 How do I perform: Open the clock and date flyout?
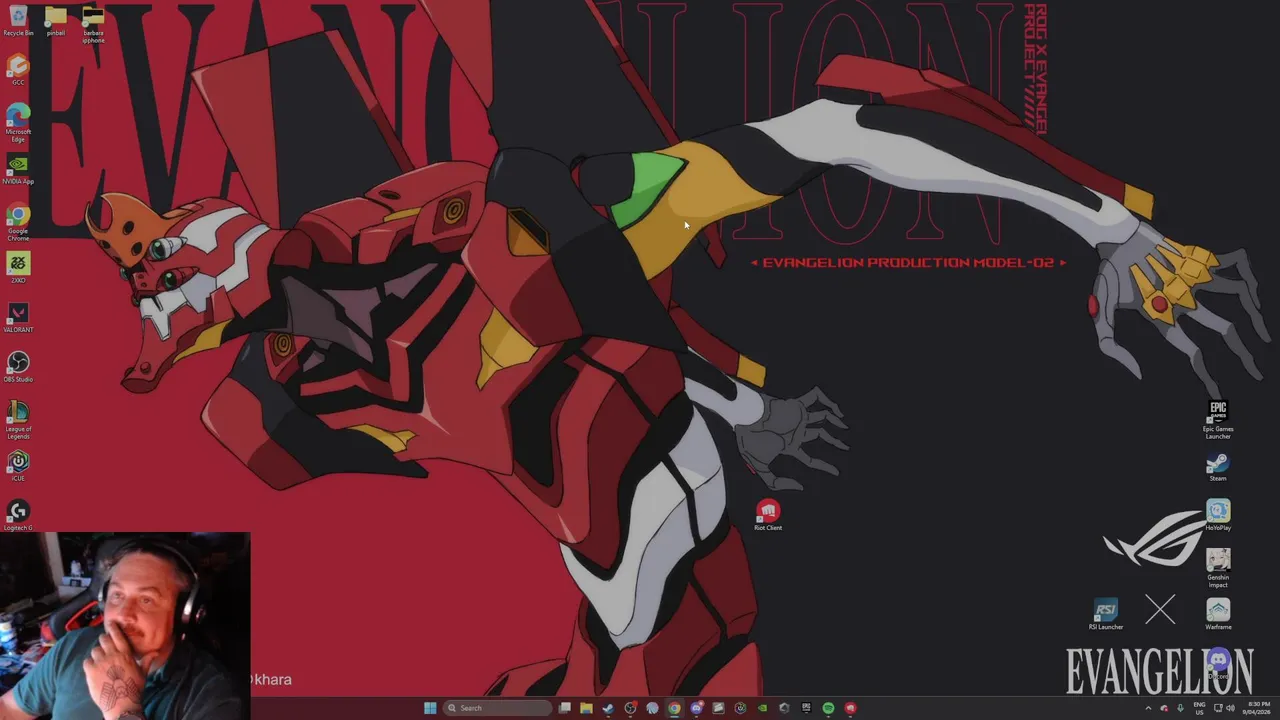(1257, 708)
